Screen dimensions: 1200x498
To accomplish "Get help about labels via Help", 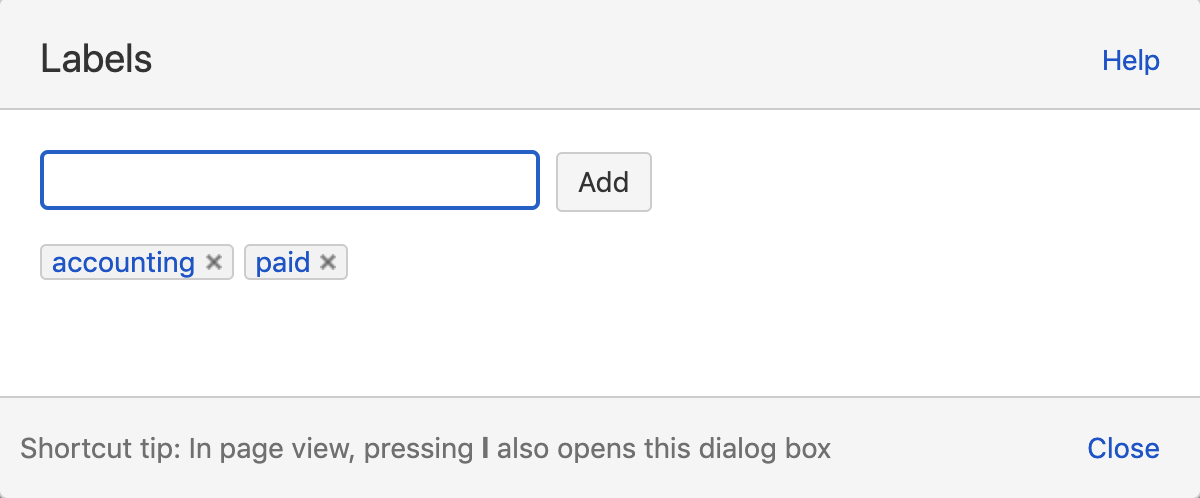I will 1131,61.
